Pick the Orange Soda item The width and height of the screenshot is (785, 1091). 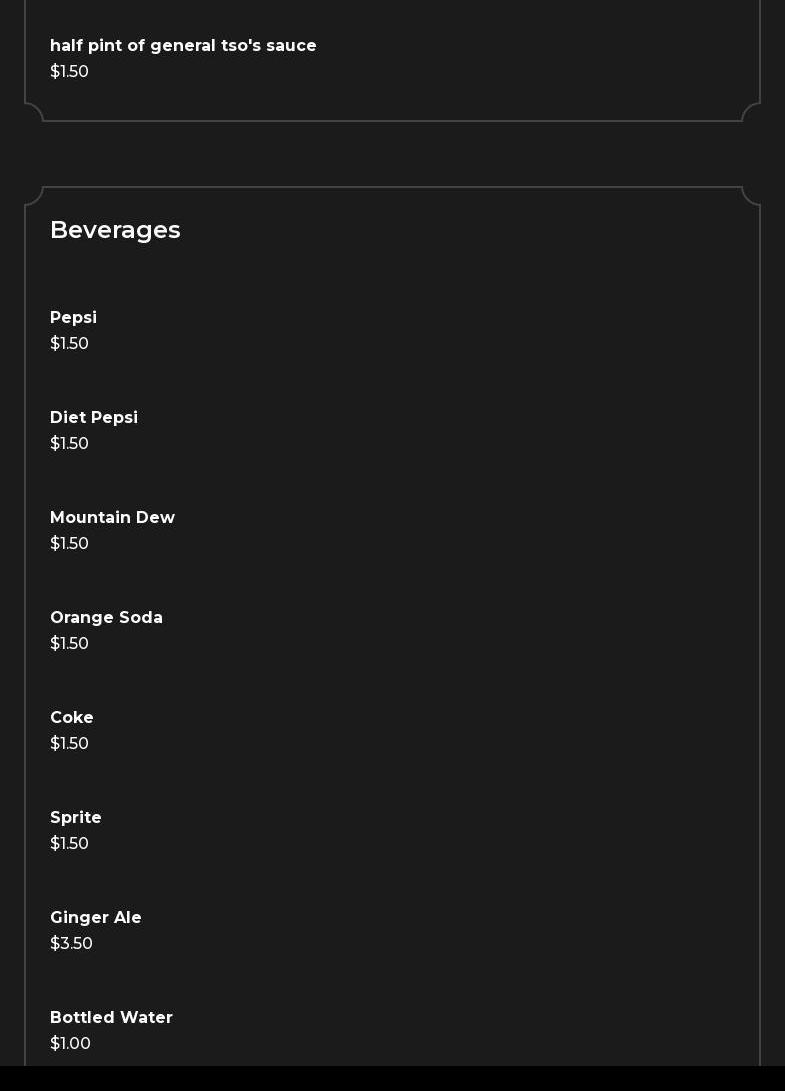coord(106,618)
